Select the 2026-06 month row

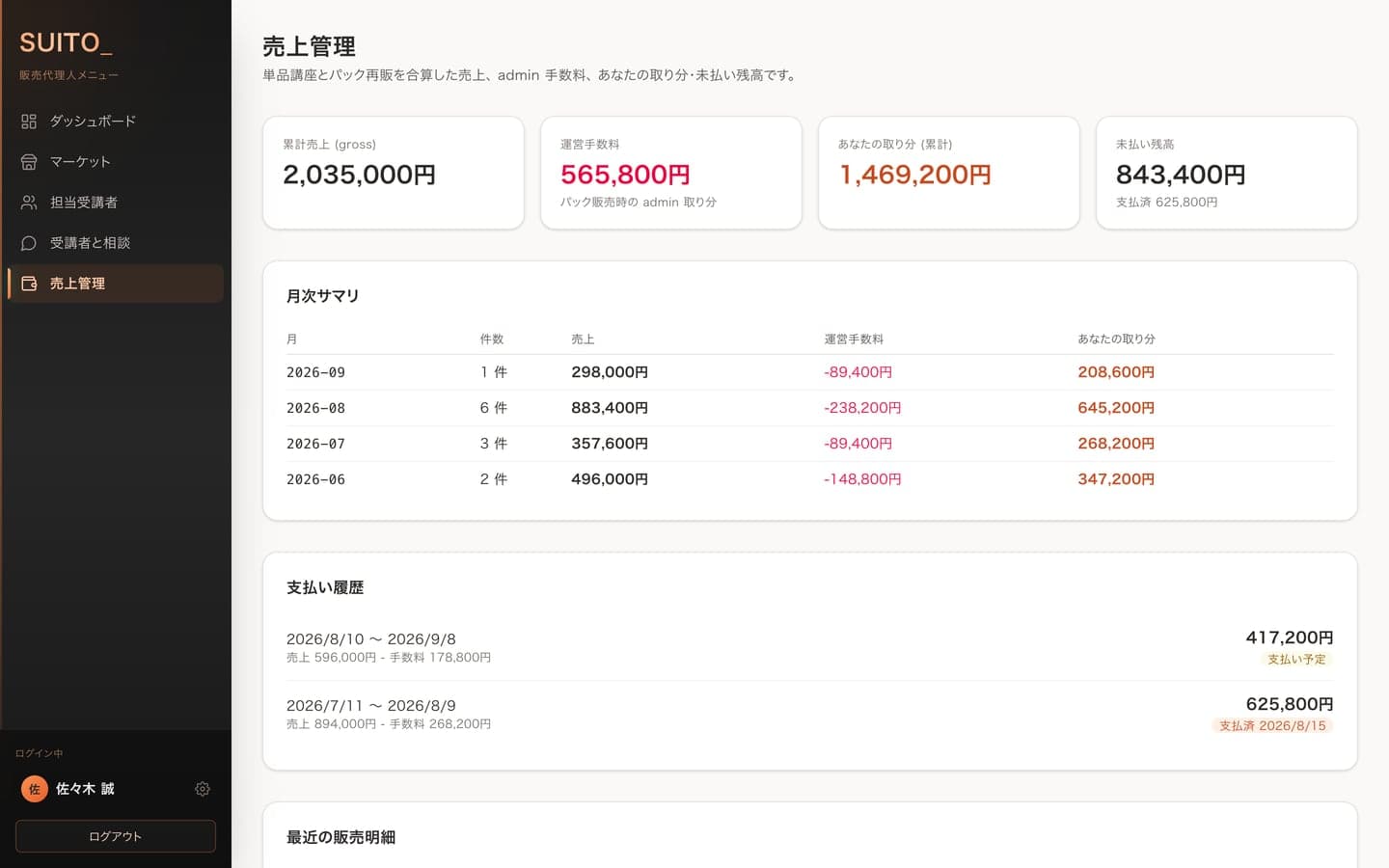[810, 479]
